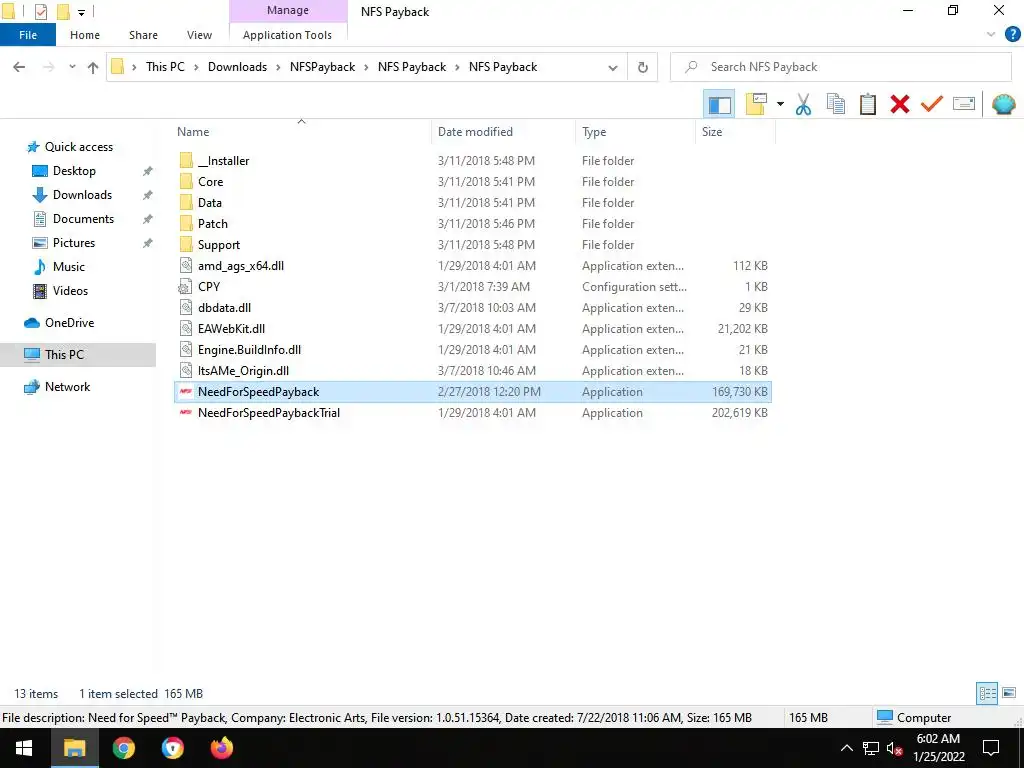Image resolution: width=1024 pixels, height=768 pixels.
Task: Open Downloads in the navigation pane
Action: tap(82, 195)
